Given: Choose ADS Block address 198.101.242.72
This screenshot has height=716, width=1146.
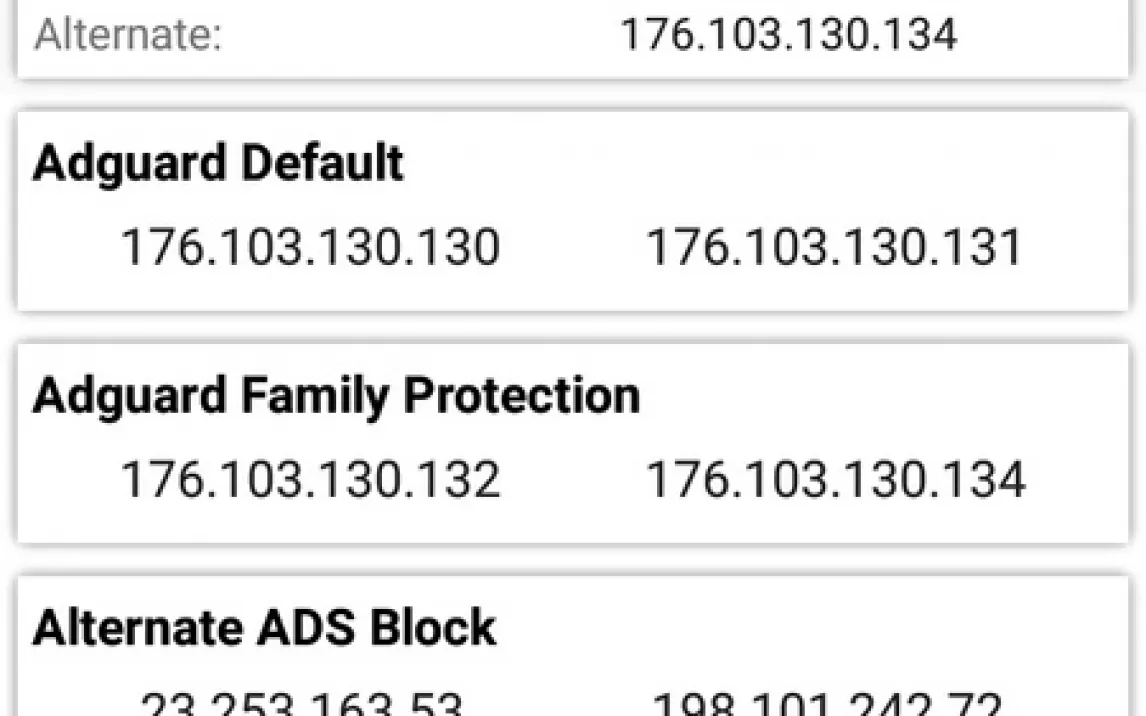Looking at the screenshot, I should point(826,704).
